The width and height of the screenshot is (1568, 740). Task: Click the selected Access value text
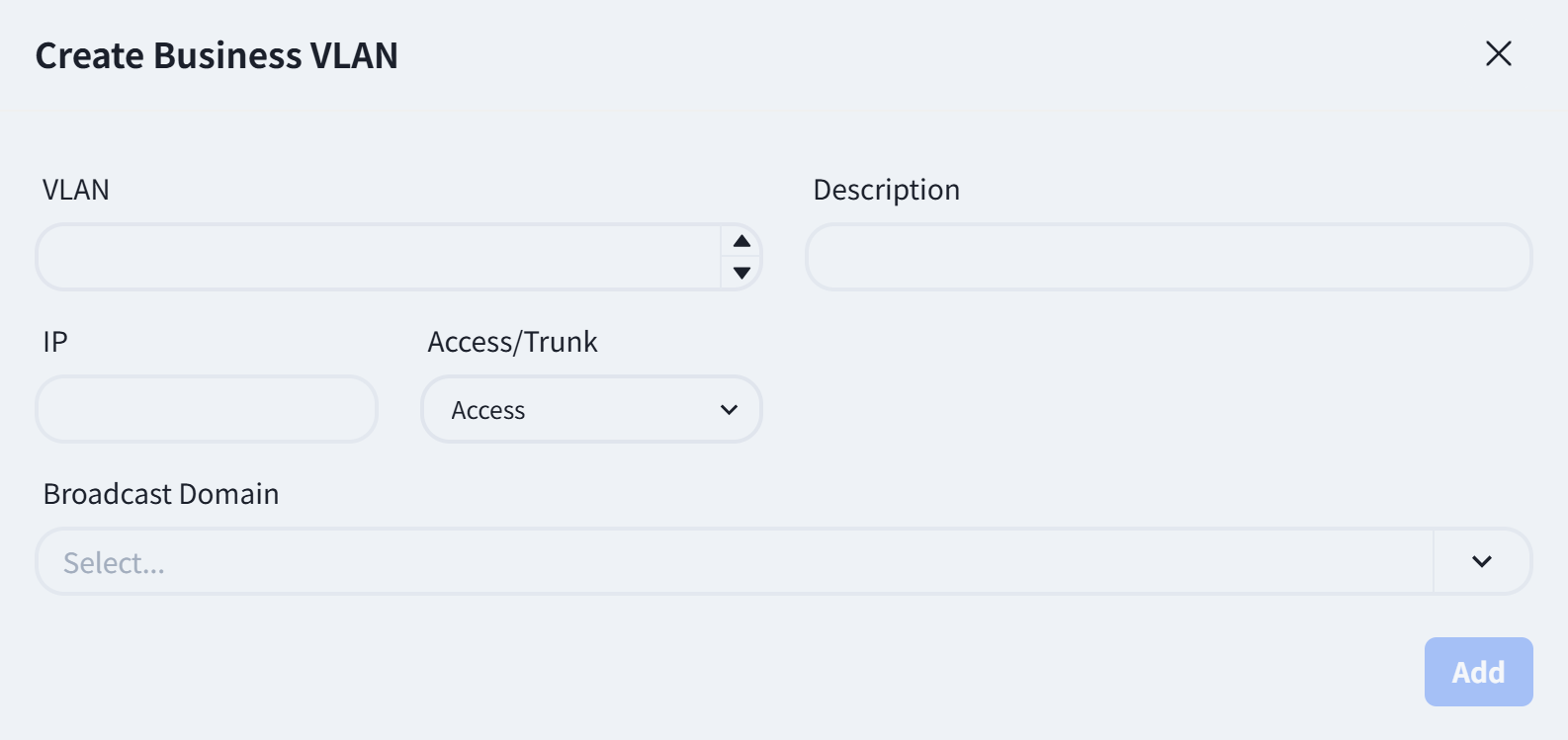488,410
